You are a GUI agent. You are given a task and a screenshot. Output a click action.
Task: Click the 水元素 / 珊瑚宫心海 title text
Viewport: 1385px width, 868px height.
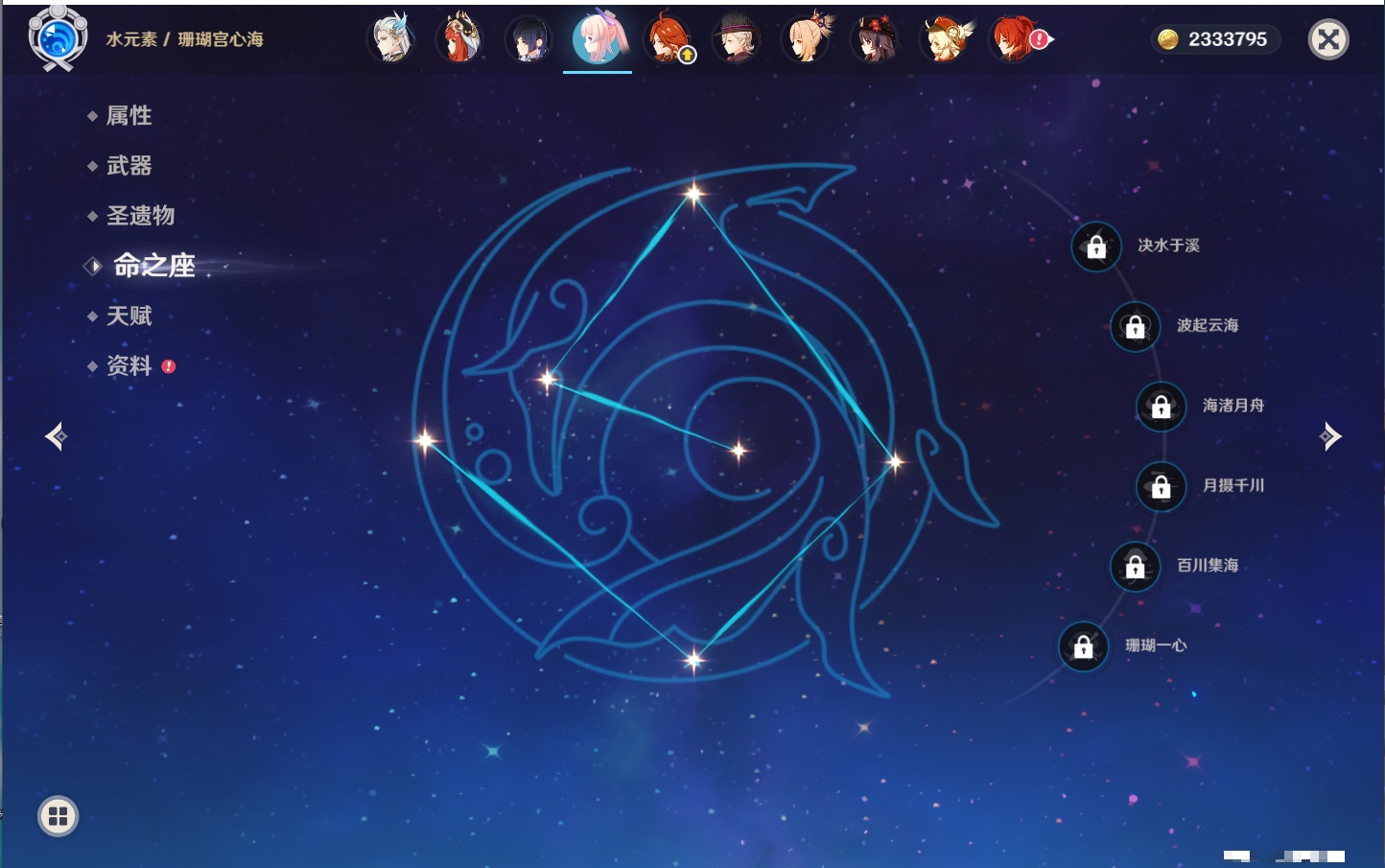click(x=184, y=39)
